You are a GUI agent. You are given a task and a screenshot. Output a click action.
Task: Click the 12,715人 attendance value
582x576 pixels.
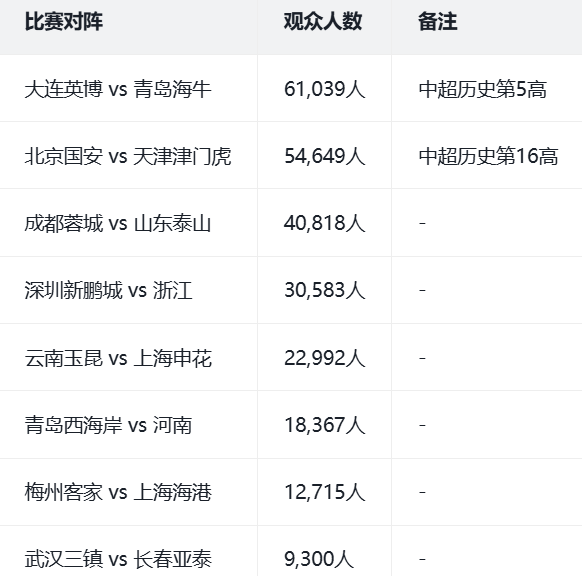pos(324,492)
